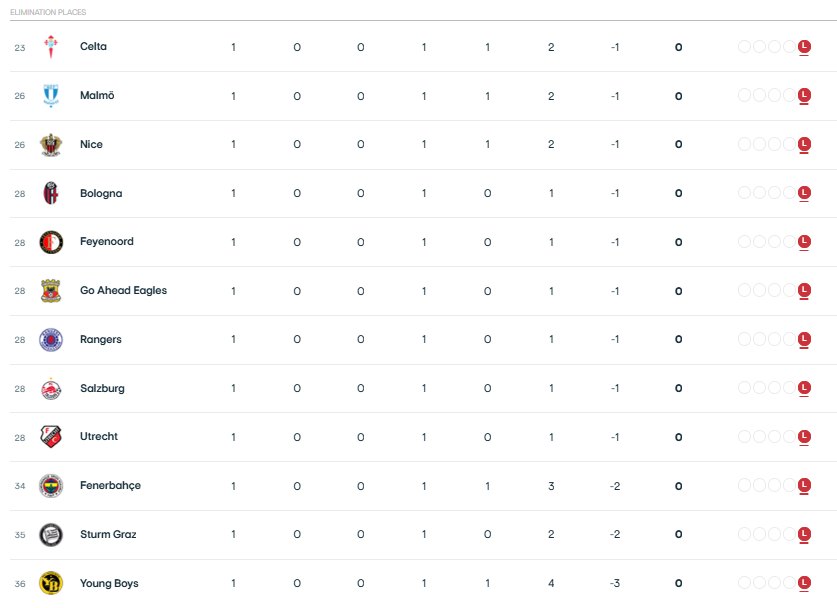This screenshot has width=837, height=608.
Task: Open the Utrecht team name link
Action: pos(99,436)
